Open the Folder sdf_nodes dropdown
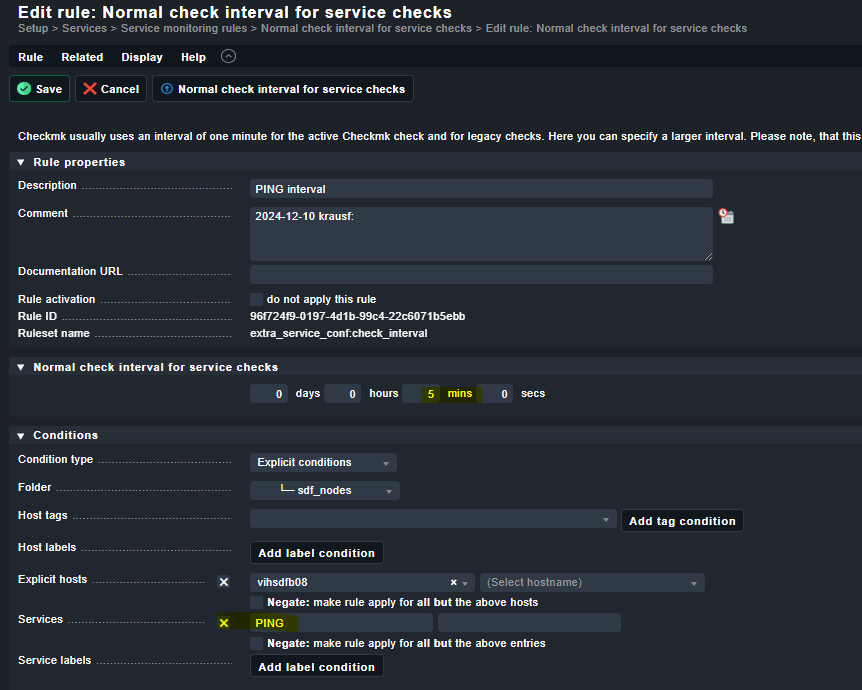The width and height of the screenshot is (862, 690). pyautogui.click(x=325, y=490)
